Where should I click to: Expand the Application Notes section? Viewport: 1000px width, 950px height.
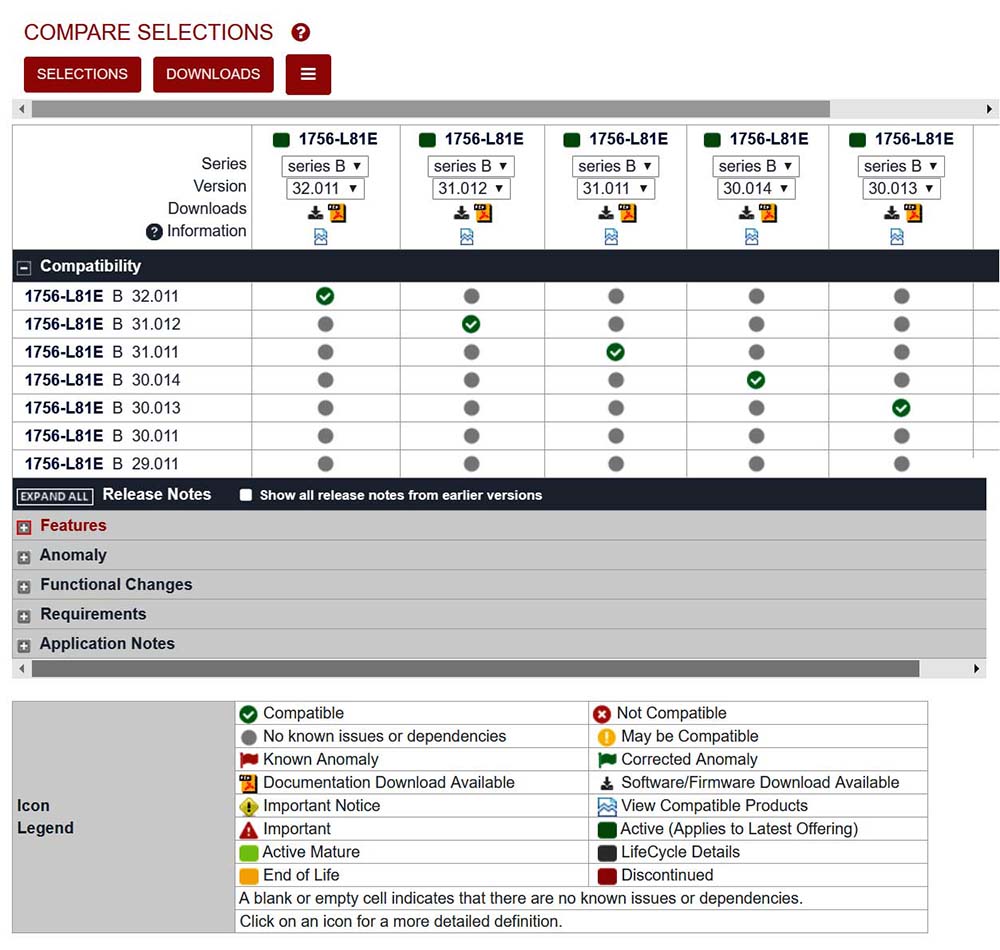pos(24,646)
